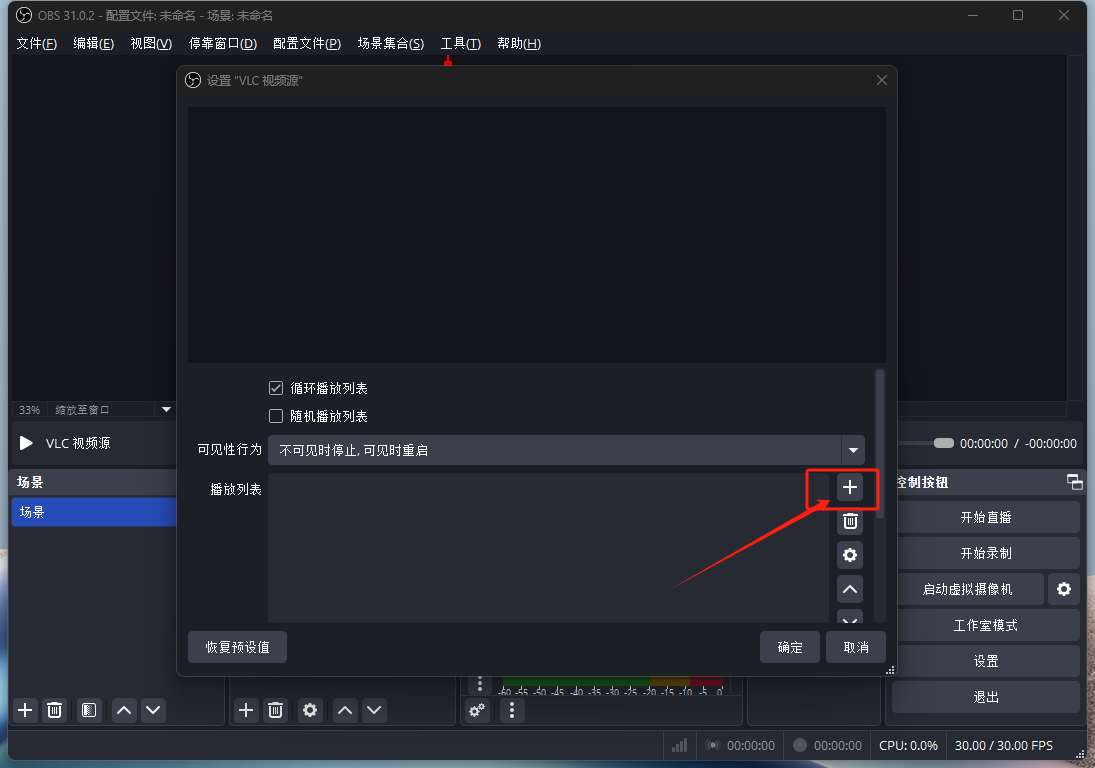Click the 确定 button
1095x768 pixels.
(789, 647)
